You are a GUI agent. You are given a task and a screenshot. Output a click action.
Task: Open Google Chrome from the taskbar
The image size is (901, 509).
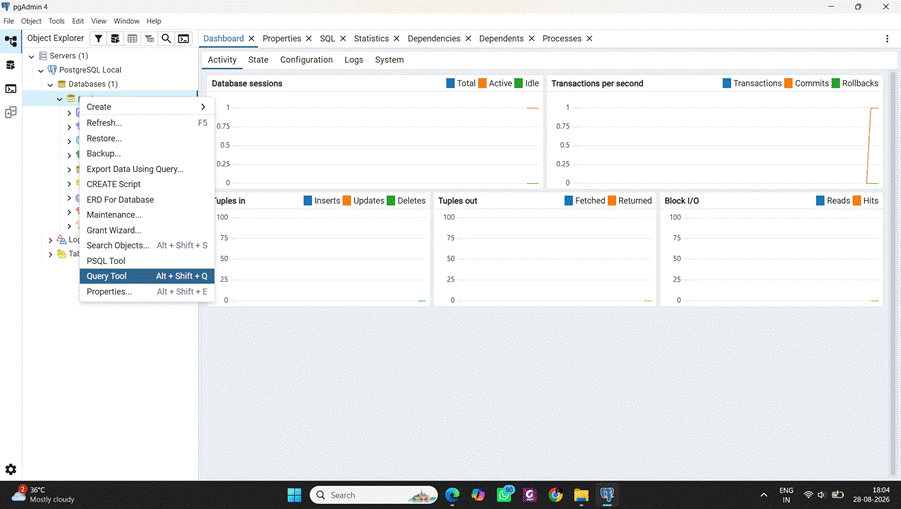click(556, 495)
